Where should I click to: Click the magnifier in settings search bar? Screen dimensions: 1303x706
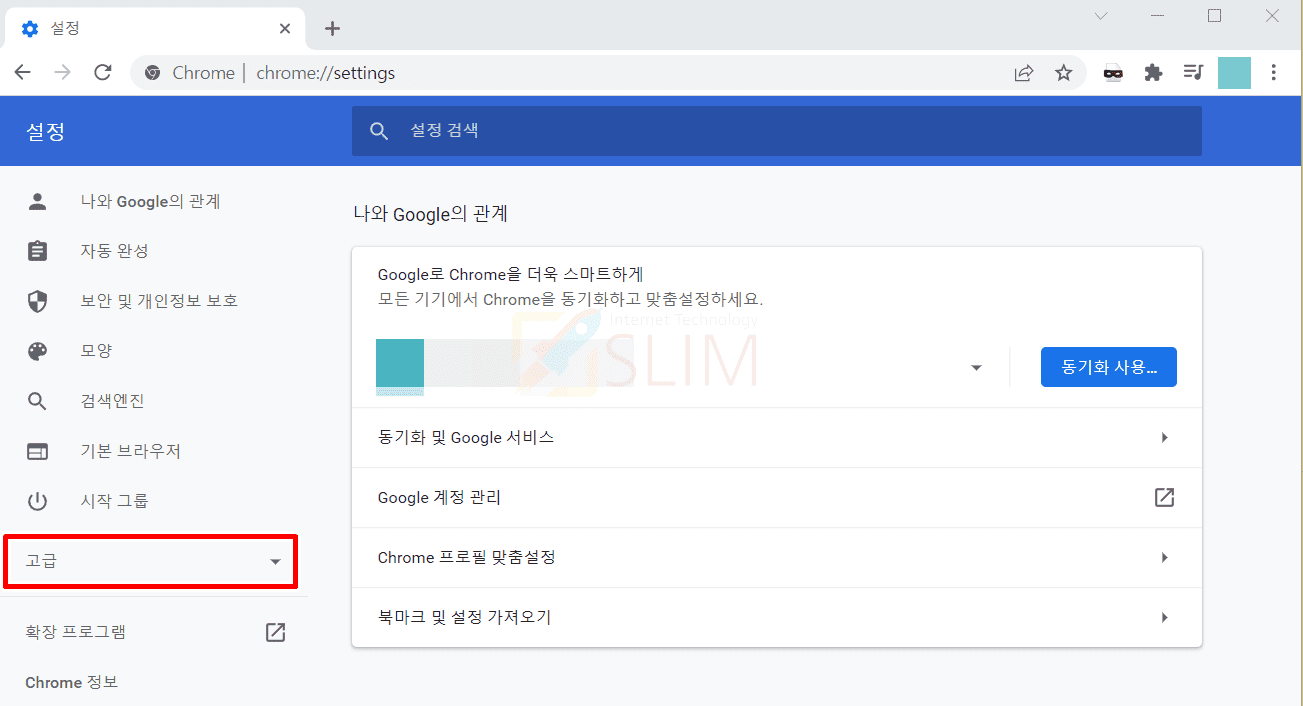click(x=379, y=131)
